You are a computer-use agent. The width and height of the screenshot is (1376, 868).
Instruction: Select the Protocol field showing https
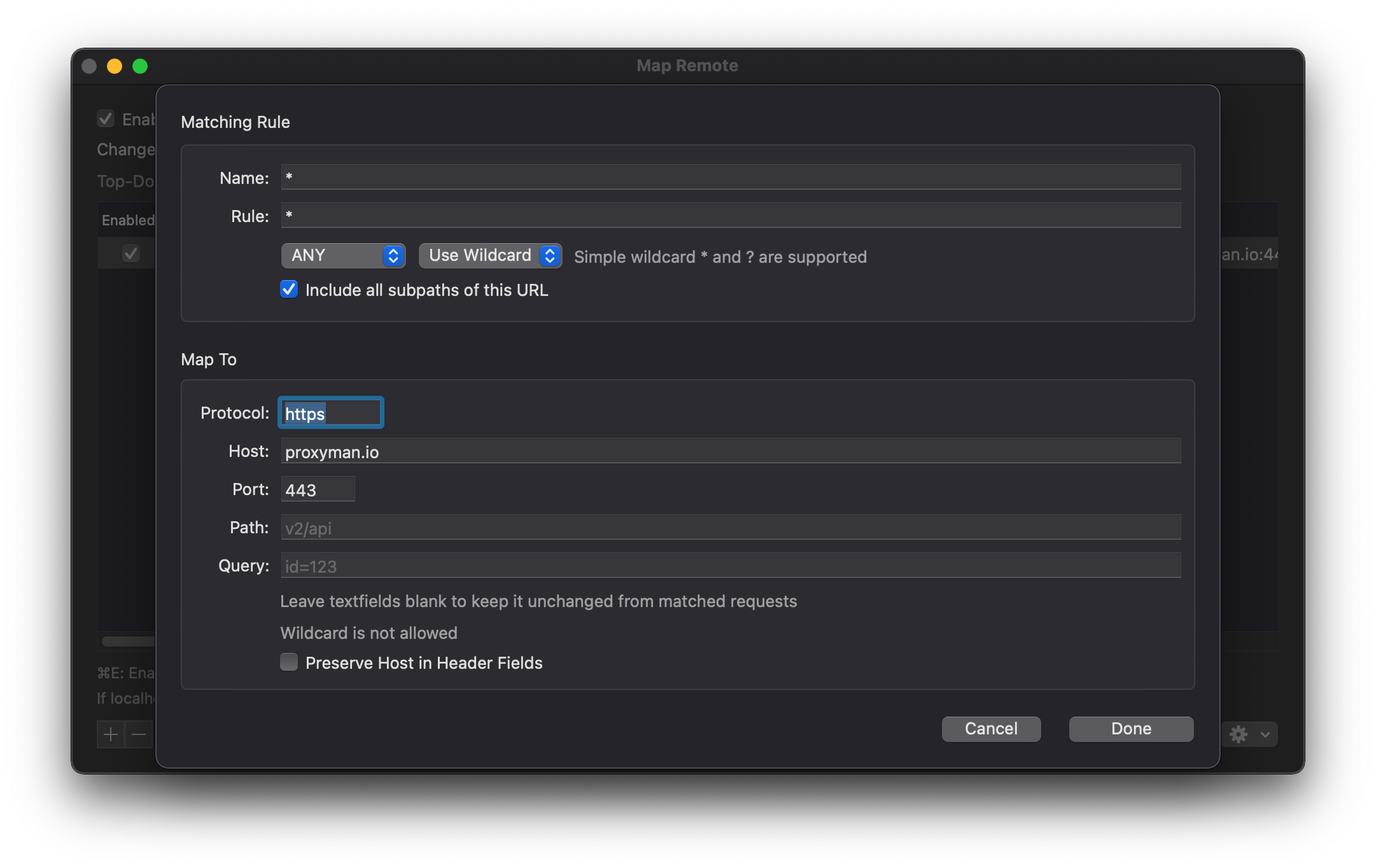[x=330, y=412]
